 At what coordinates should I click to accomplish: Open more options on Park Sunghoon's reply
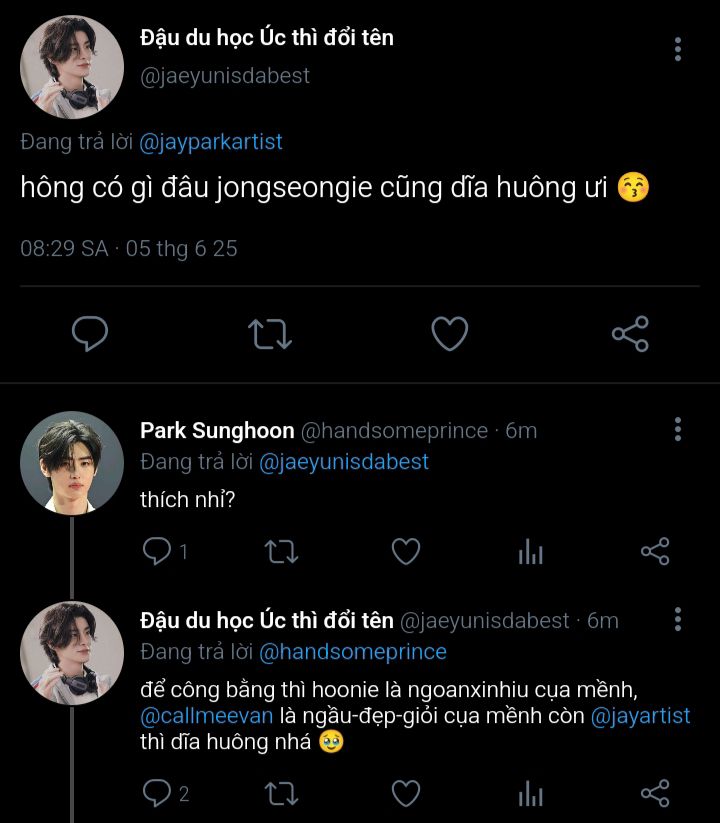coord(678,430)
